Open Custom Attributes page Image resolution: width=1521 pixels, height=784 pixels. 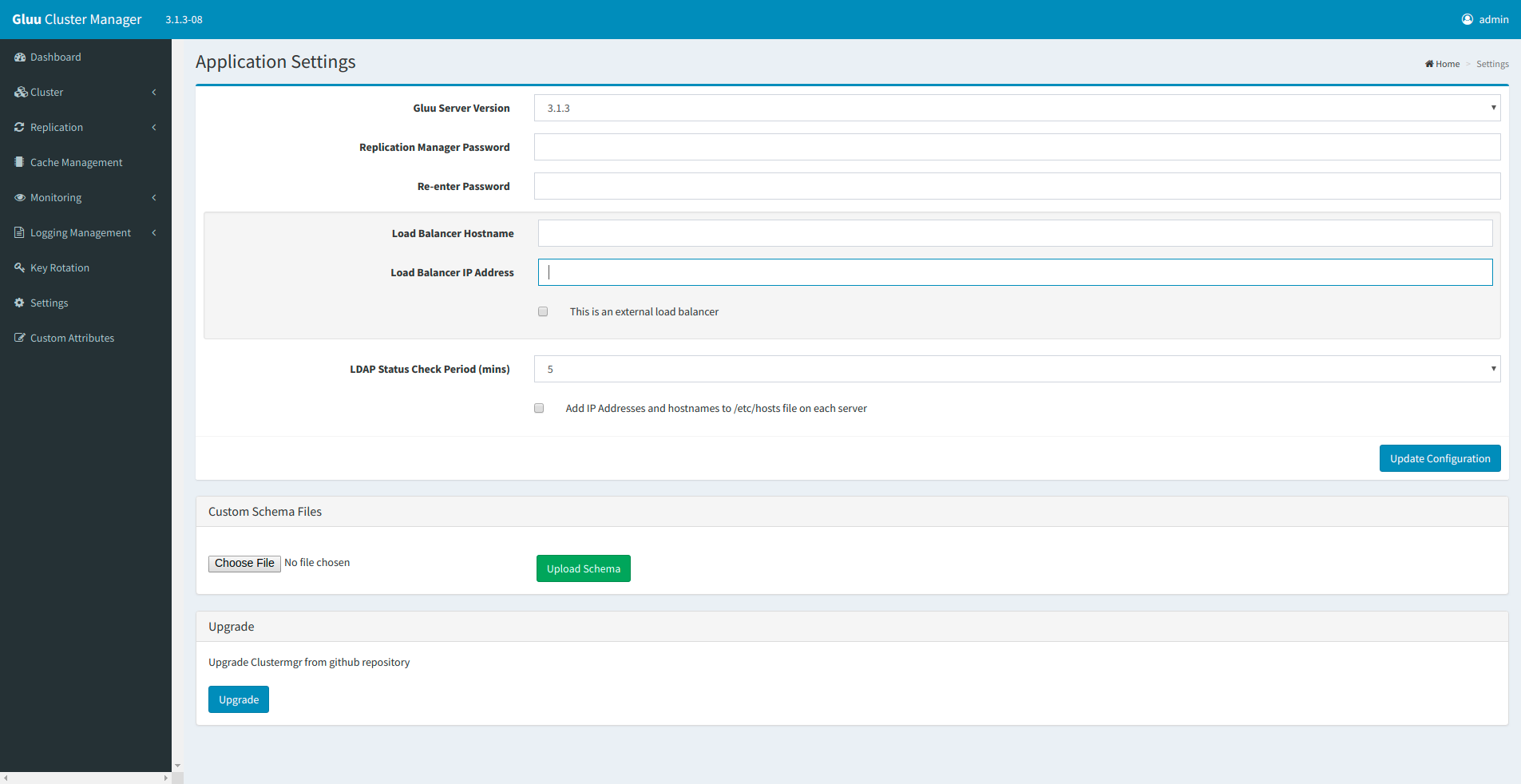85,339
